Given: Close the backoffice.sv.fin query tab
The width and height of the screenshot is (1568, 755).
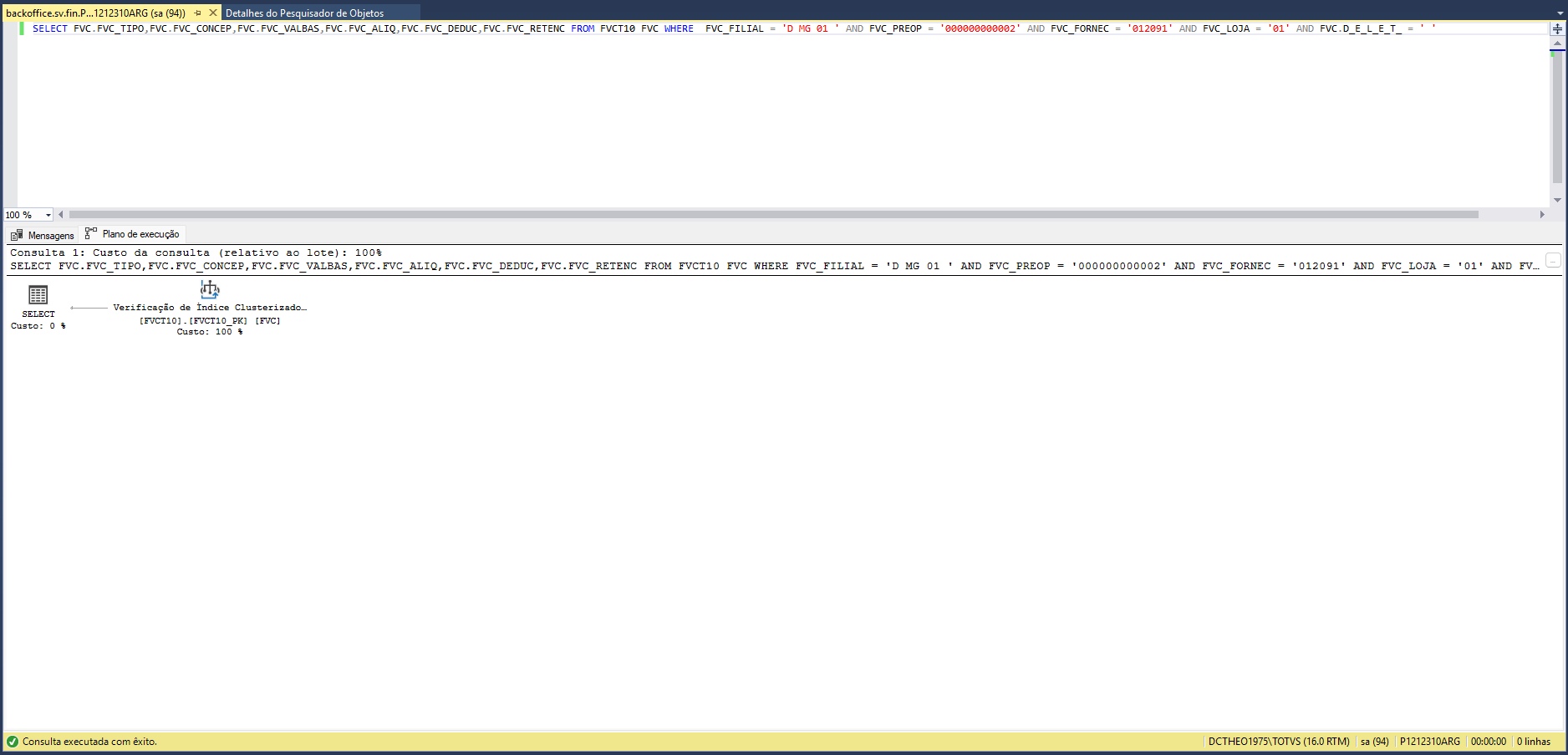Looking at the screenshot, I should pos(213,13).
